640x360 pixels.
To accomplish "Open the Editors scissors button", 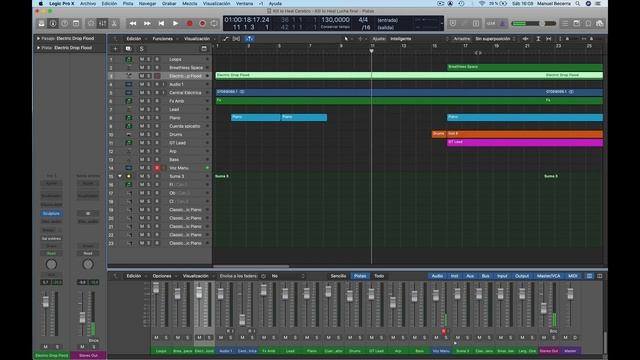I will click(x=114, y=24).
